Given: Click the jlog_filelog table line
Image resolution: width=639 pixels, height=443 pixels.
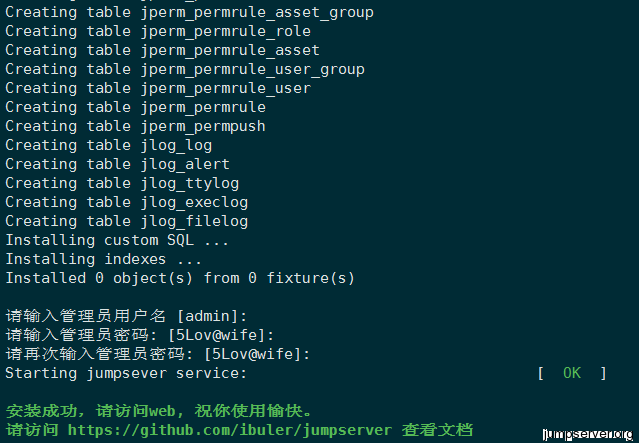Looking at the screenshot, I should point(126,221).
